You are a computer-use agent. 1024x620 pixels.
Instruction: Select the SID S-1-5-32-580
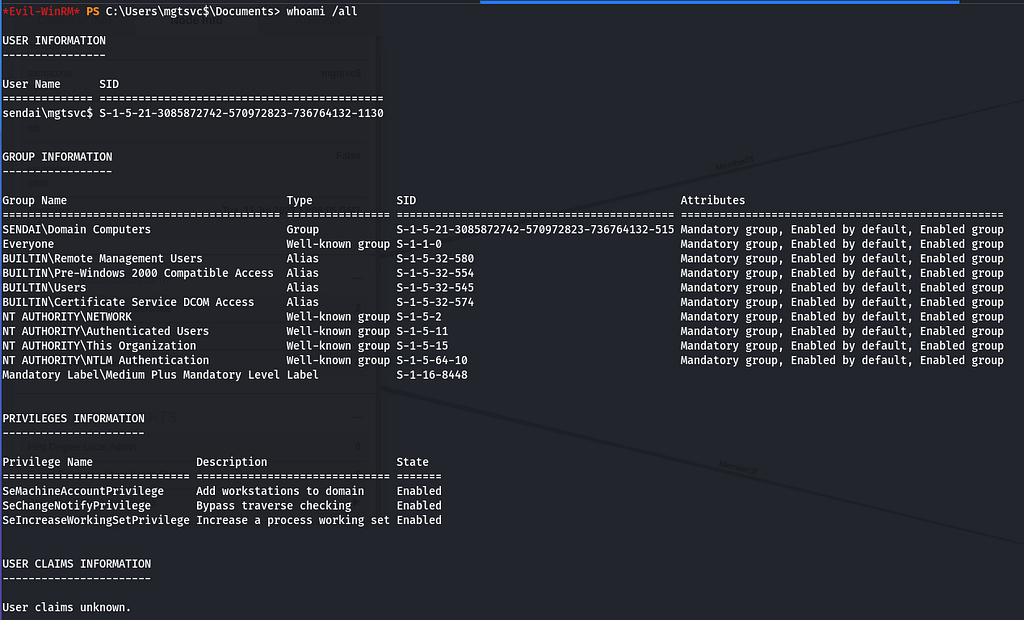[x=435, y=259]
